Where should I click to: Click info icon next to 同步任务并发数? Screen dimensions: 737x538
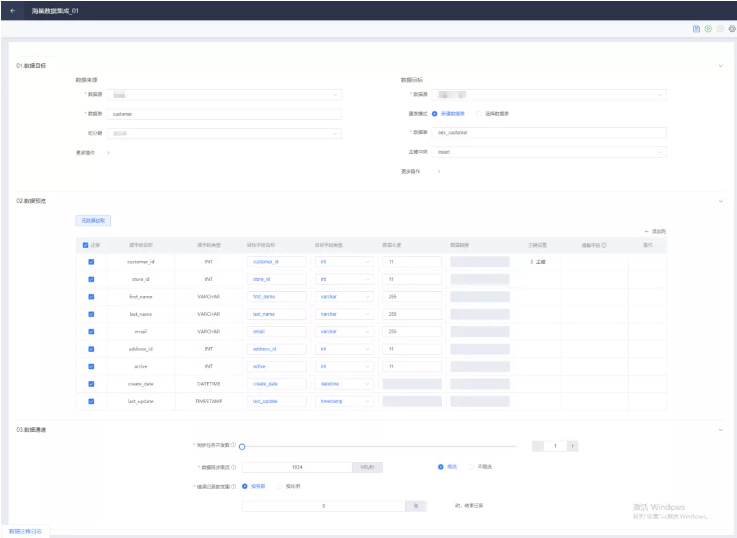tap(234, 445)
